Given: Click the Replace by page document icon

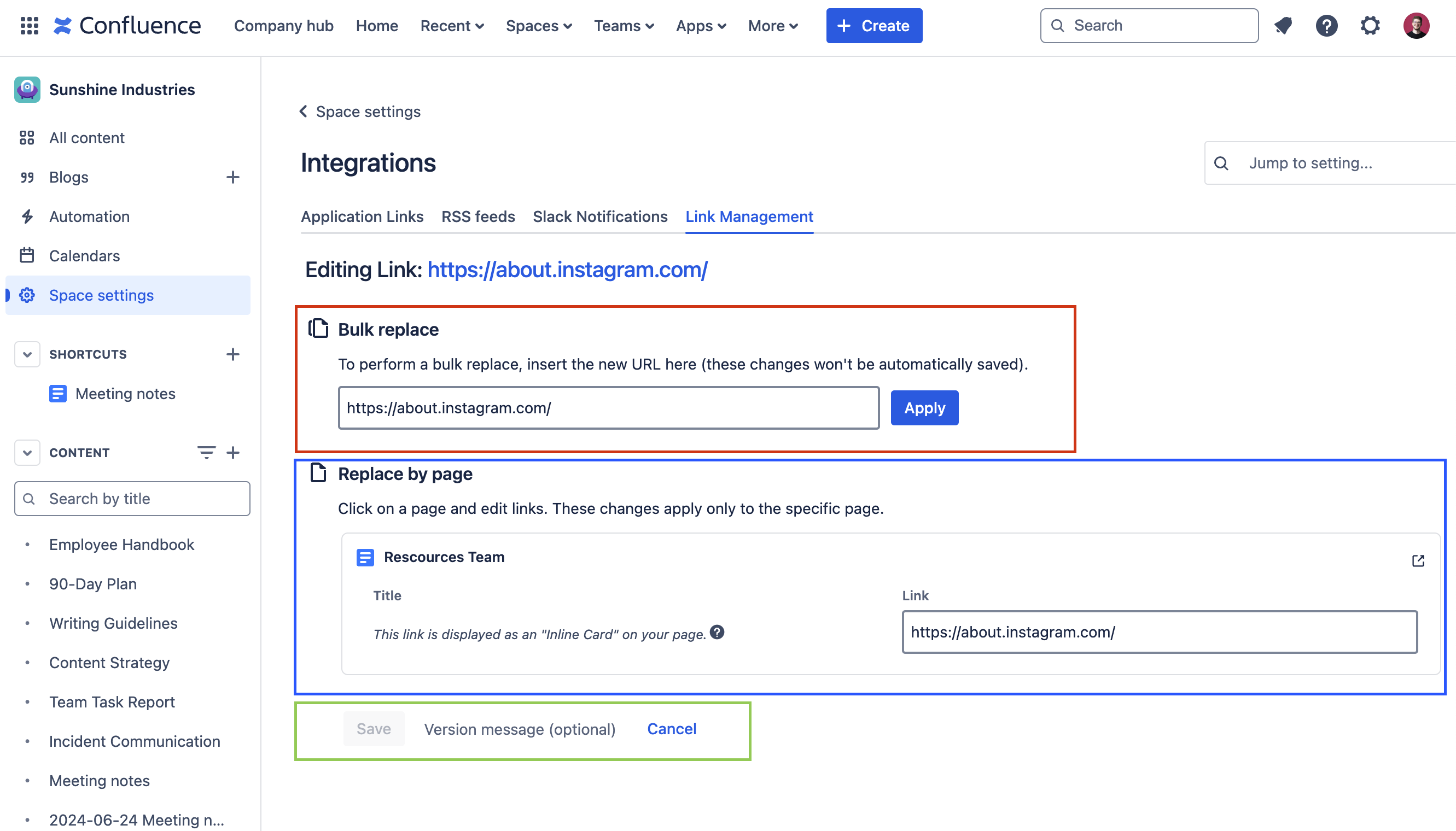Looking at the screenshot, I should [x=318, y=472].
